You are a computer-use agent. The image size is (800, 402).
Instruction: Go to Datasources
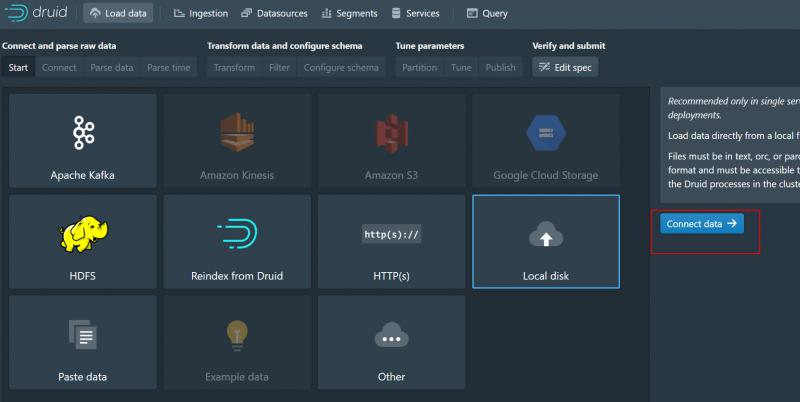[x=274, y=13]
